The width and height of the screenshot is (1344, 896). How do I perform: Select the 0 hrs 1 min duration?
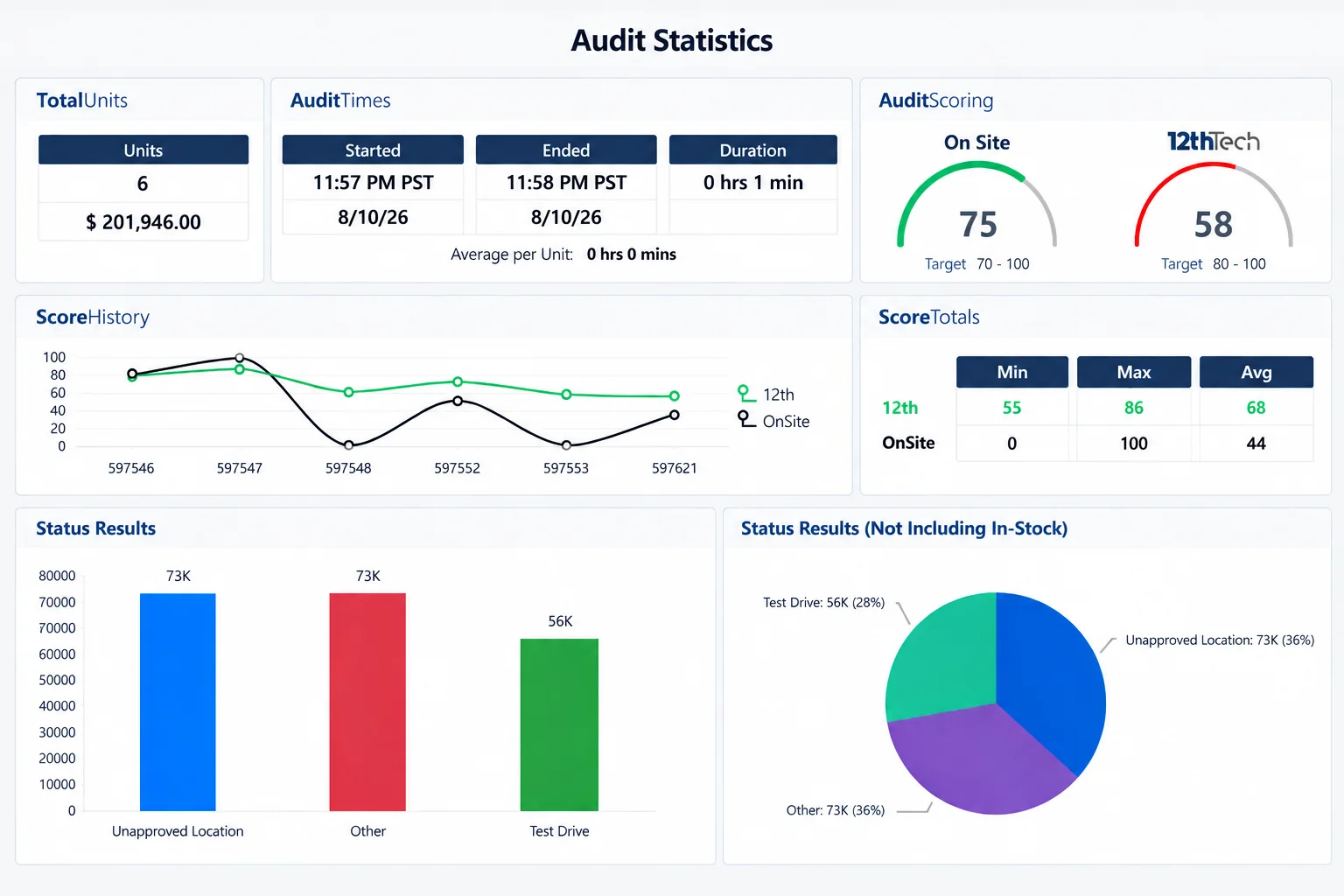tap(753, 183)
